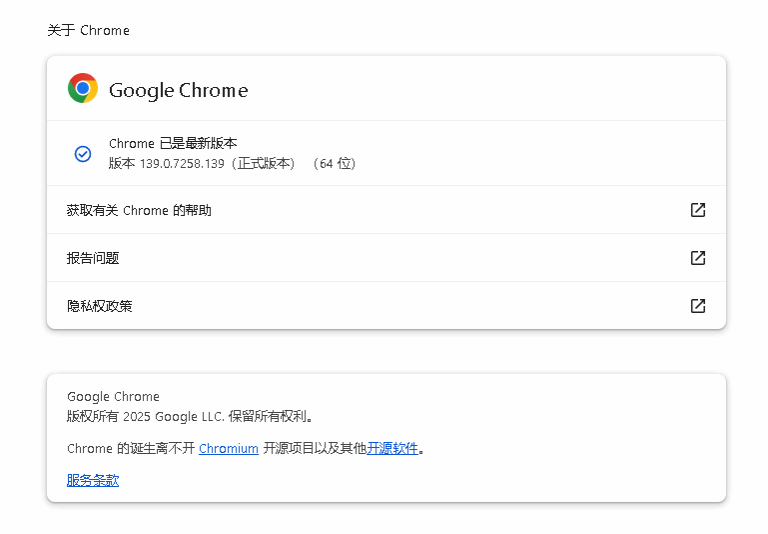The image size is (768, 534).
Task: Click the (正式版本) label in version line
Action: coord(265,164)
